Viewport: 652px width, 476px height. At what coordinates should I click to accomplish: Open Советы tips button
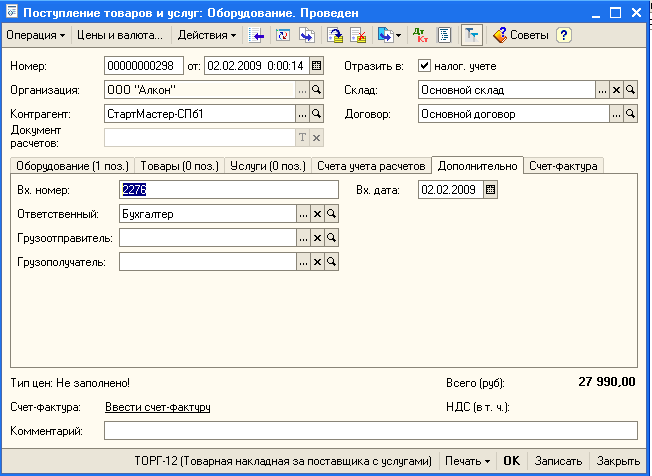[x=520, y=35]
